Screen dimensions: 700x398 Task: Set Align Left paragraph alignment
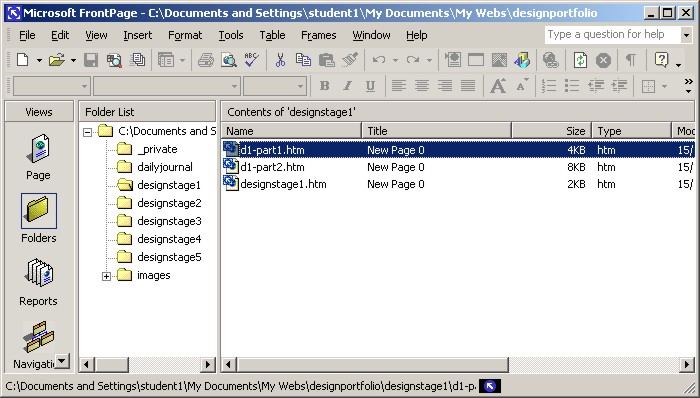(399, 86)
